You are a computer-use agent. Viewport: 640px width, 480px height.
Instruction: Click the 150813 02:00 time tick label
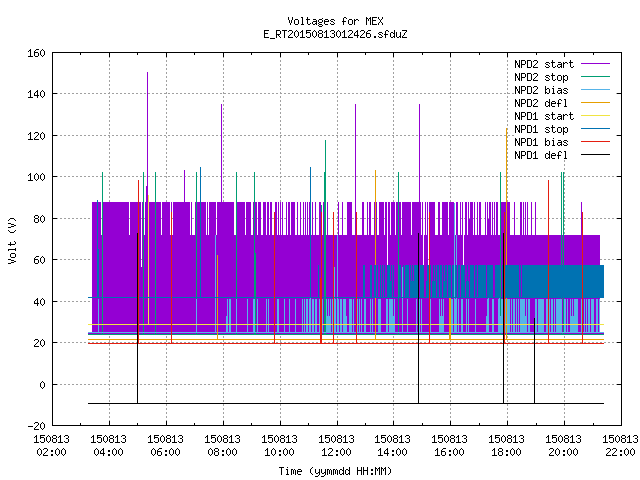[51, 445]
